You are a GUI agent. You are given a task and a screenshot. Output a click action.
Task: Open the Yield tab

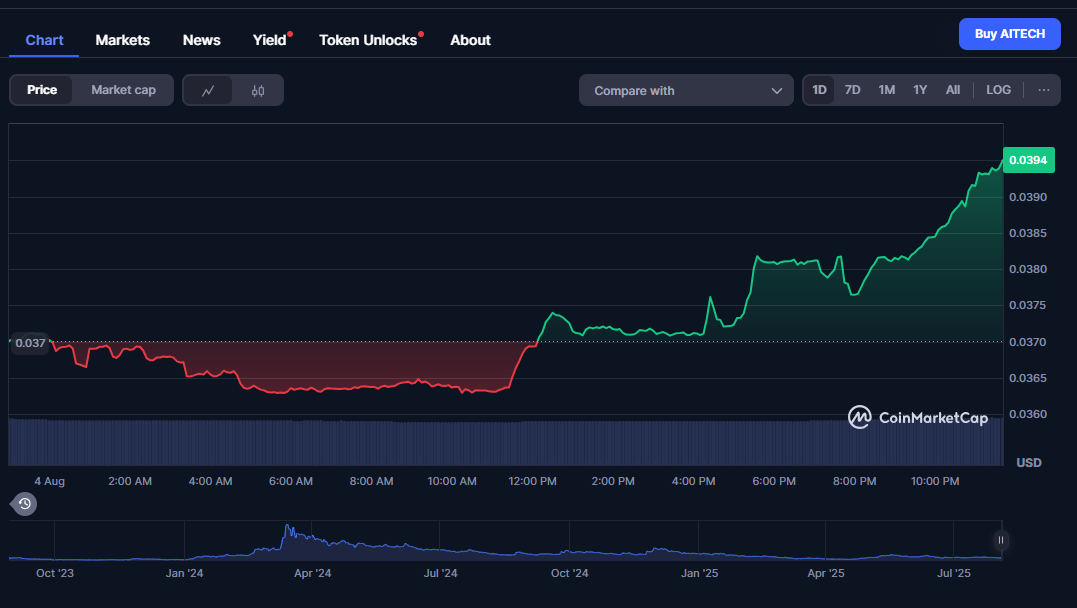click(269, 40)
